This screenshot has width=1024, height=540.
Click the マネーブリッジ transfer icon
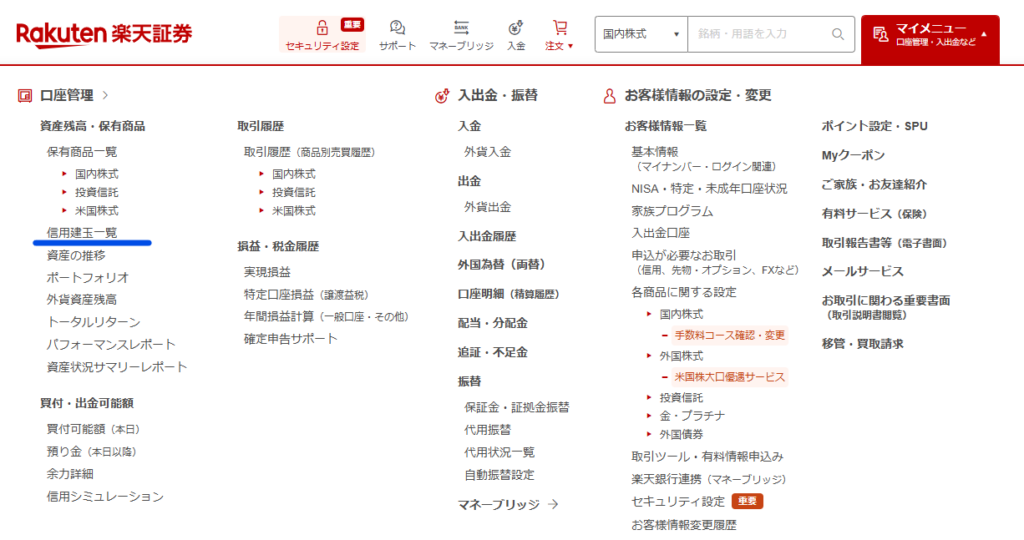click(x=461, y=28)
